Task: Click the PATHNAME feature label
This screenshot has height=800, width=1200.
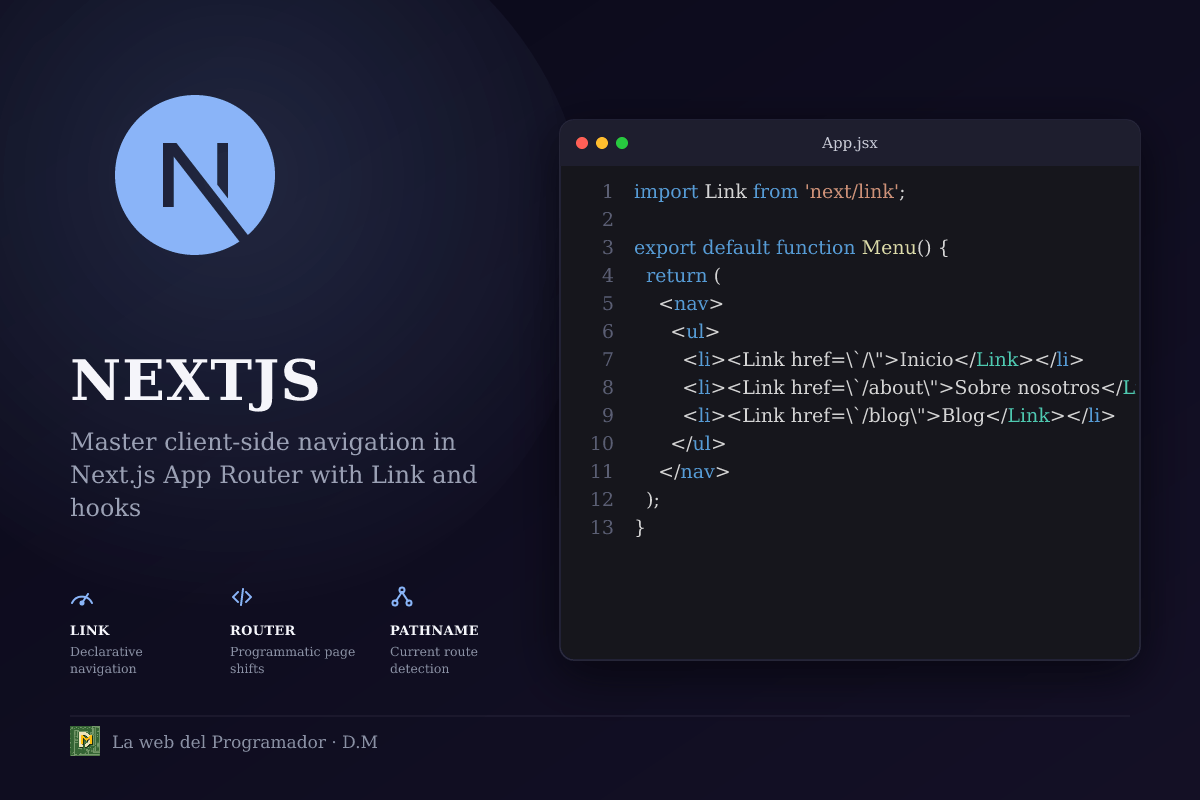Action: click(434, 630)
